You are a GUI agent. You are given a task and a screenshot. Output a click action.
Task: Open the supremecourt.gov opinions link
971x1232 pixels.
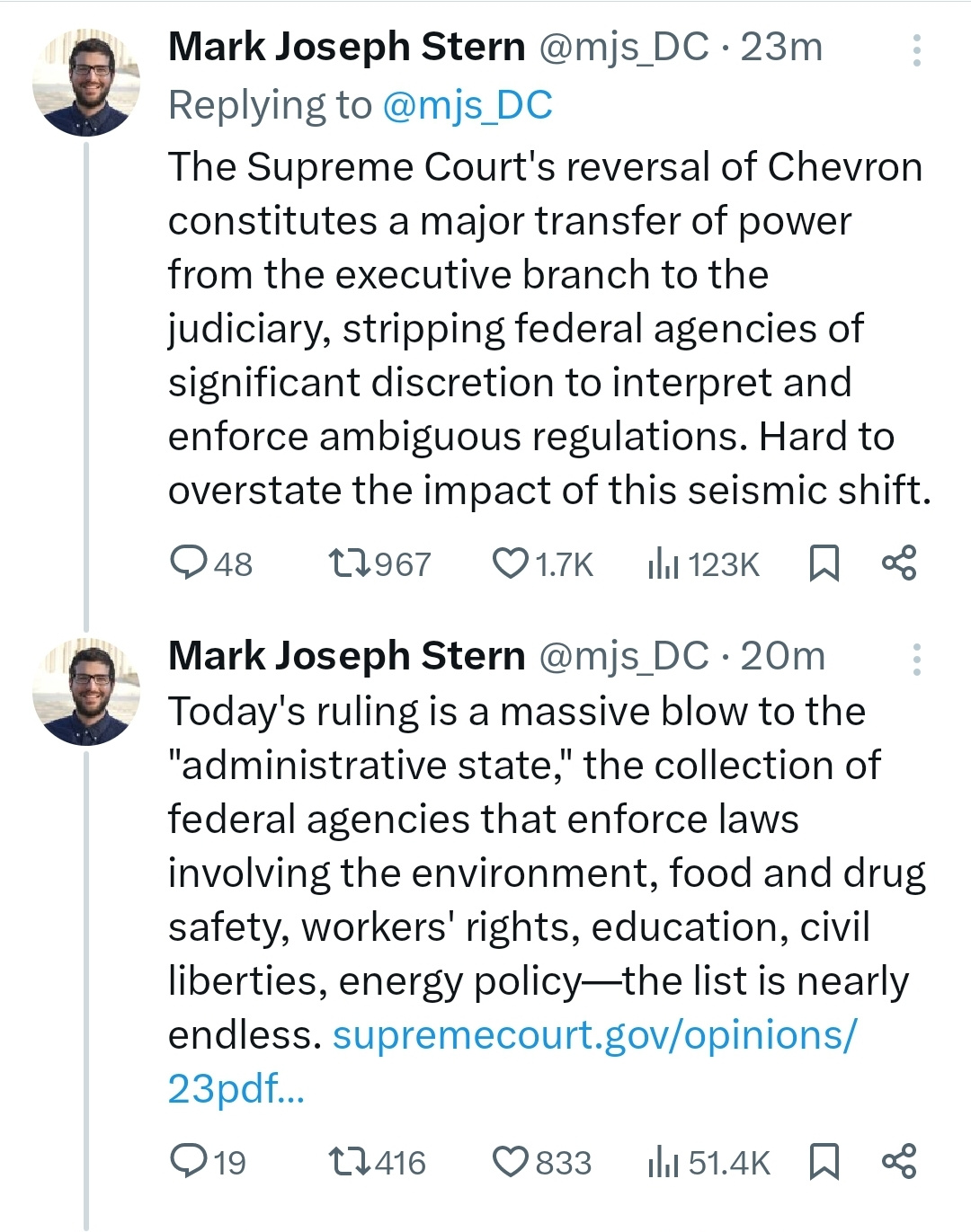[594, 1035]
